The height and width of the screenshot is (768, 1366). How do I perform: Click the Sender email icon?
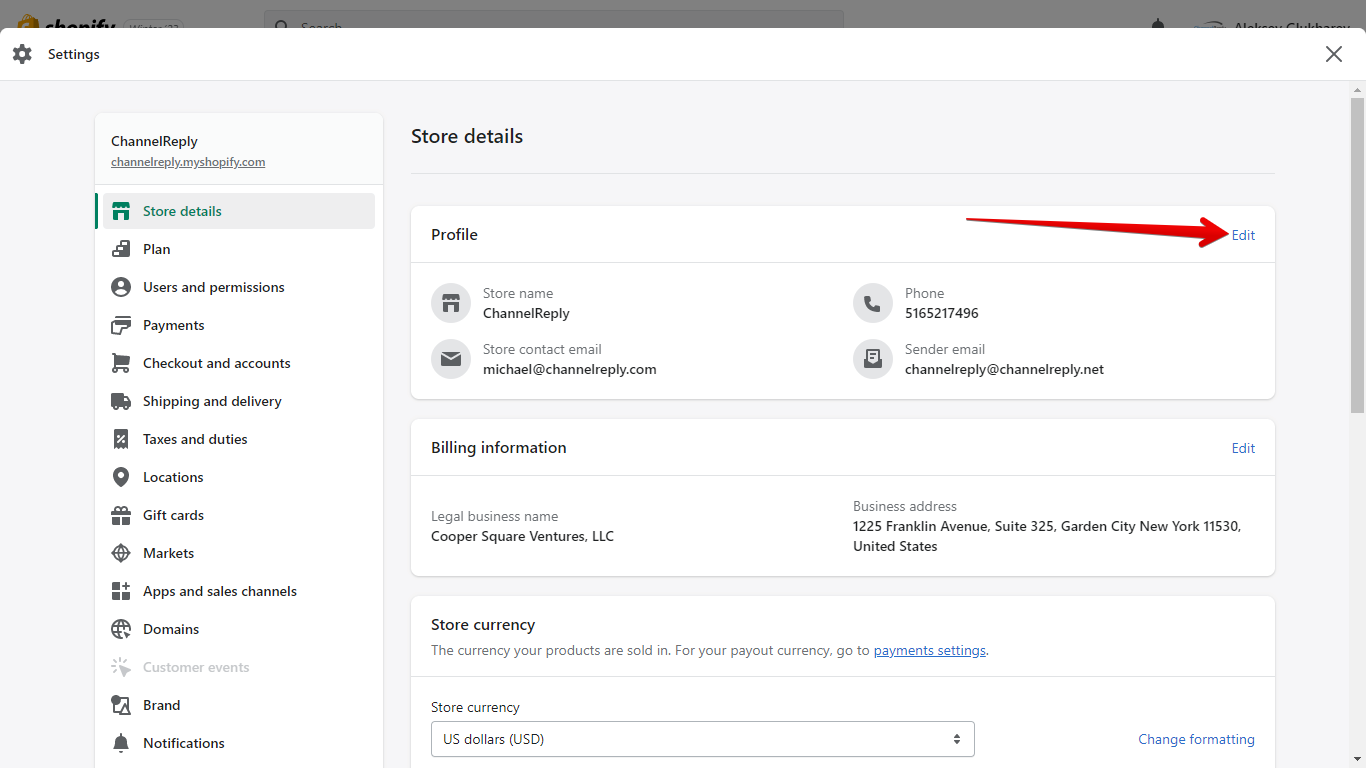pos(873,359)
